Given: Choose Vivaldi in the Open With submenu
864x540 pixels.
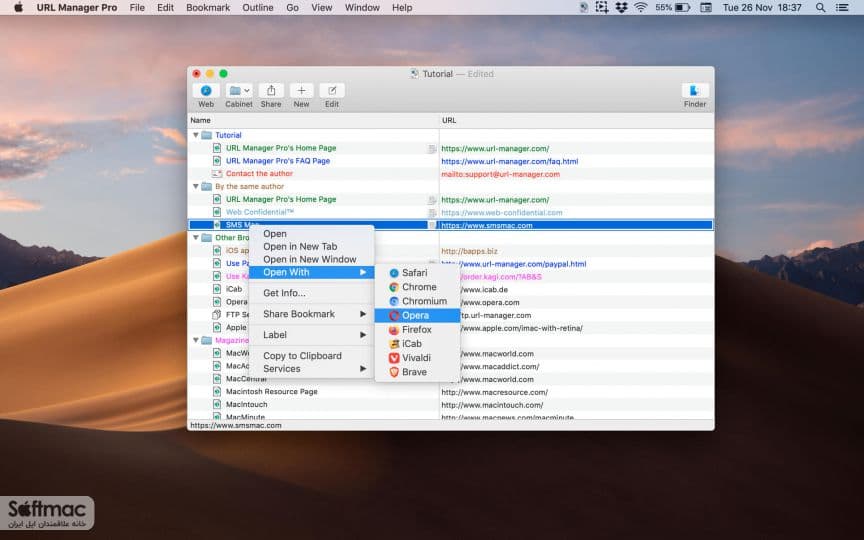Looking at the screenshot, I should (417, 358).
